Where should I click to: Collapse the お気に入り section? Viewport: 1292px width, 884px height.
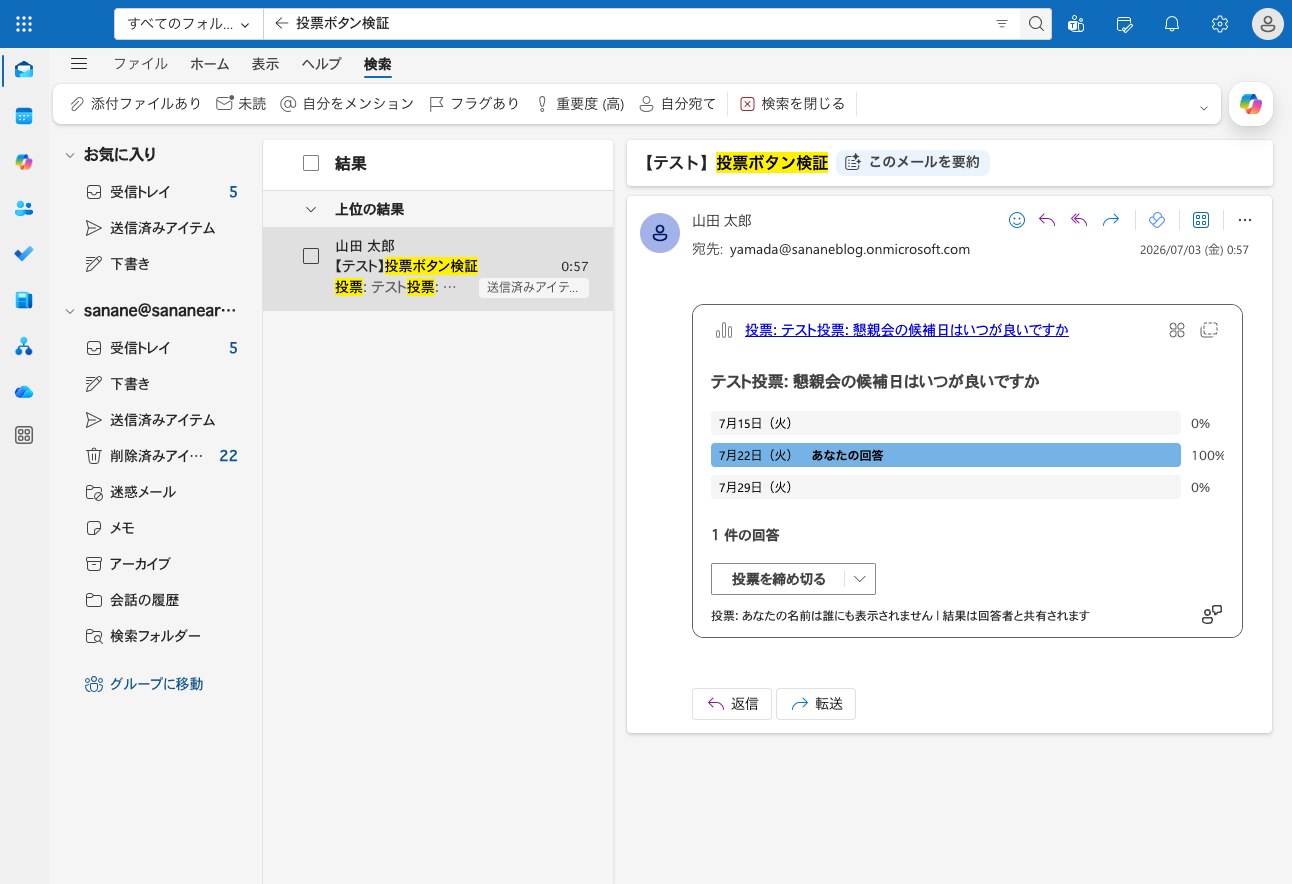(70, 155)
